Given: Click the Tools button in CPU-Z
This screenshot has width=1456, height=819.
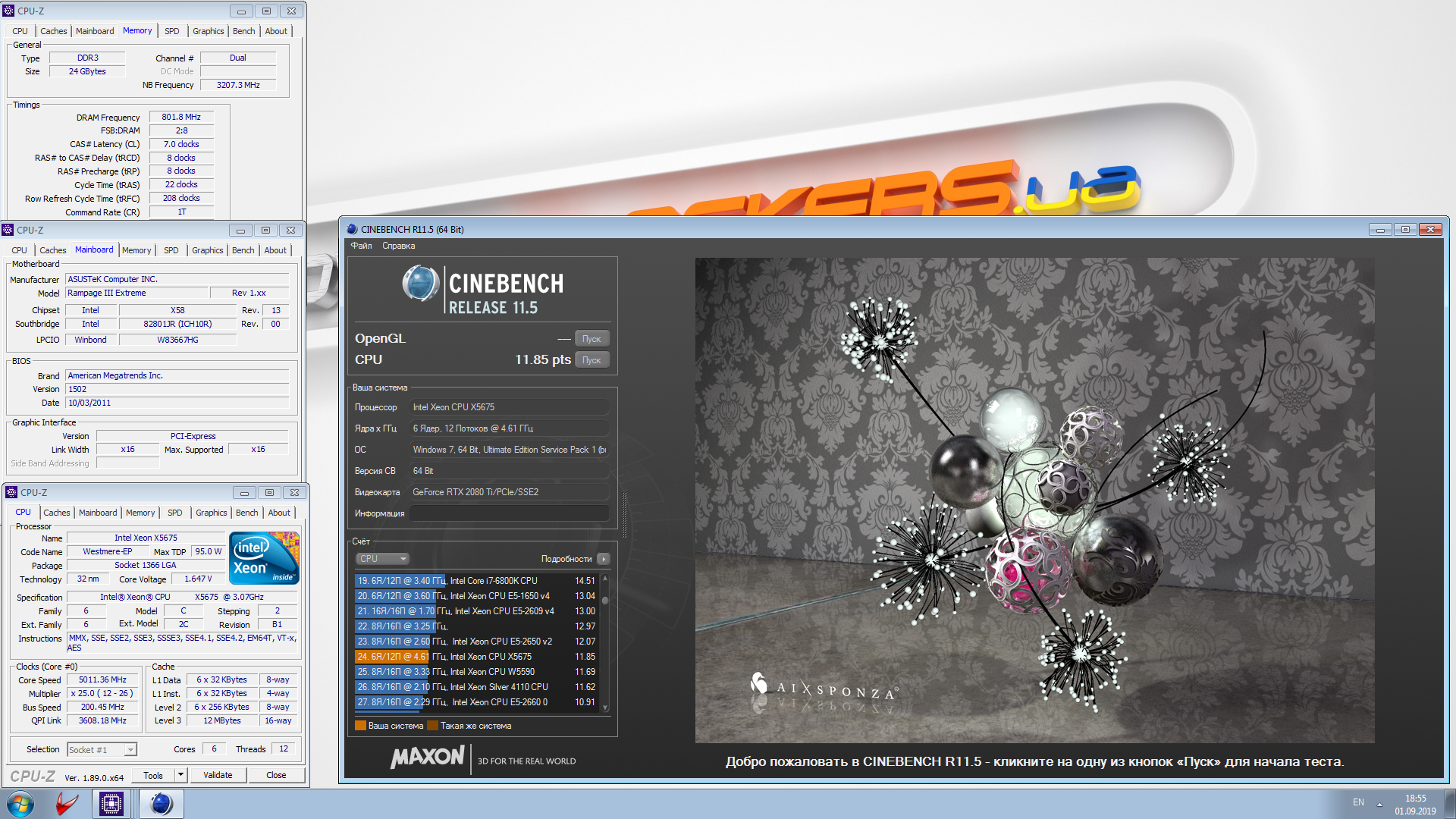Looking at the screenshot, I should tap(153, 775).
